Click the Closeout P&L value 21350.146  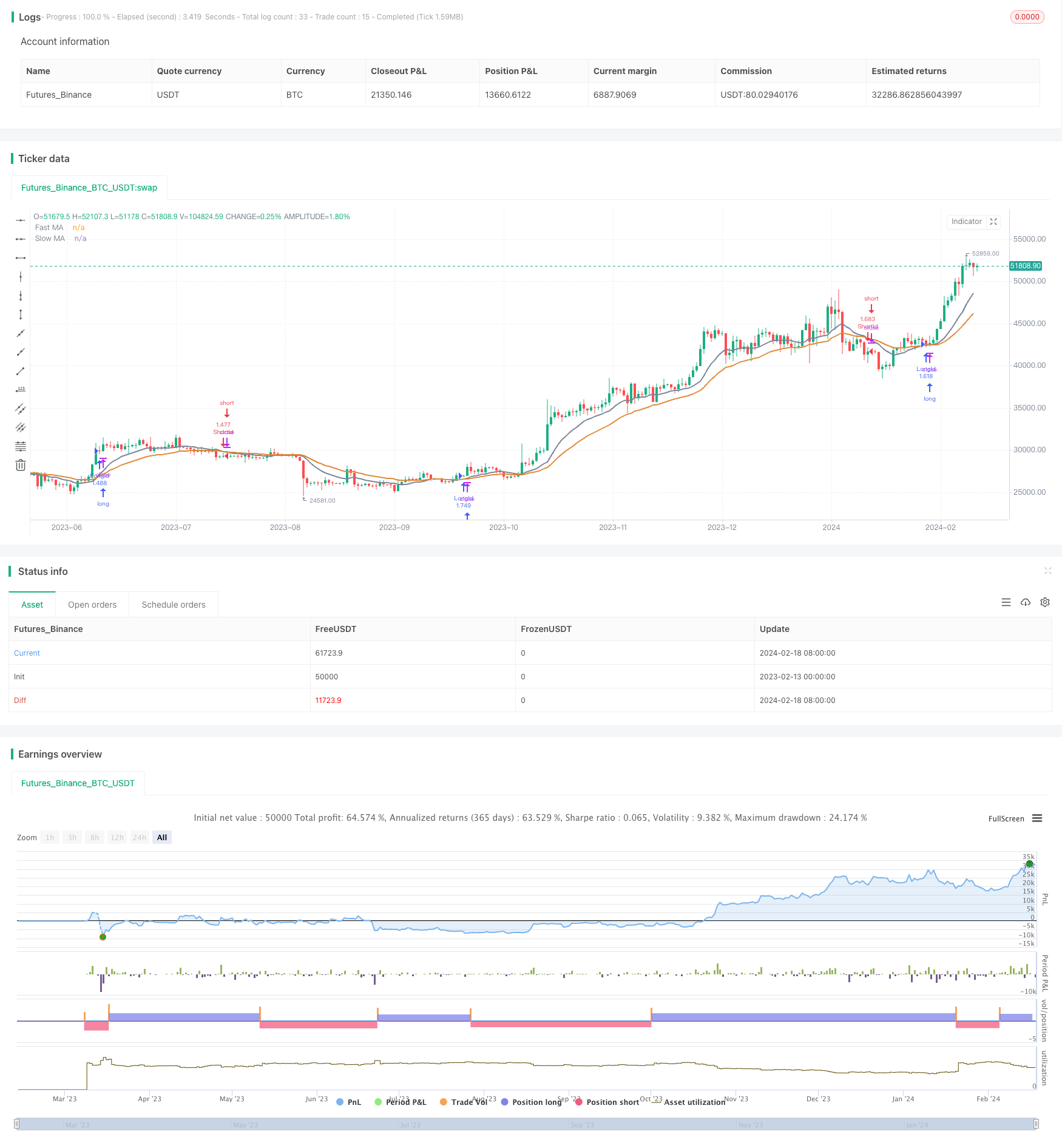391,95
